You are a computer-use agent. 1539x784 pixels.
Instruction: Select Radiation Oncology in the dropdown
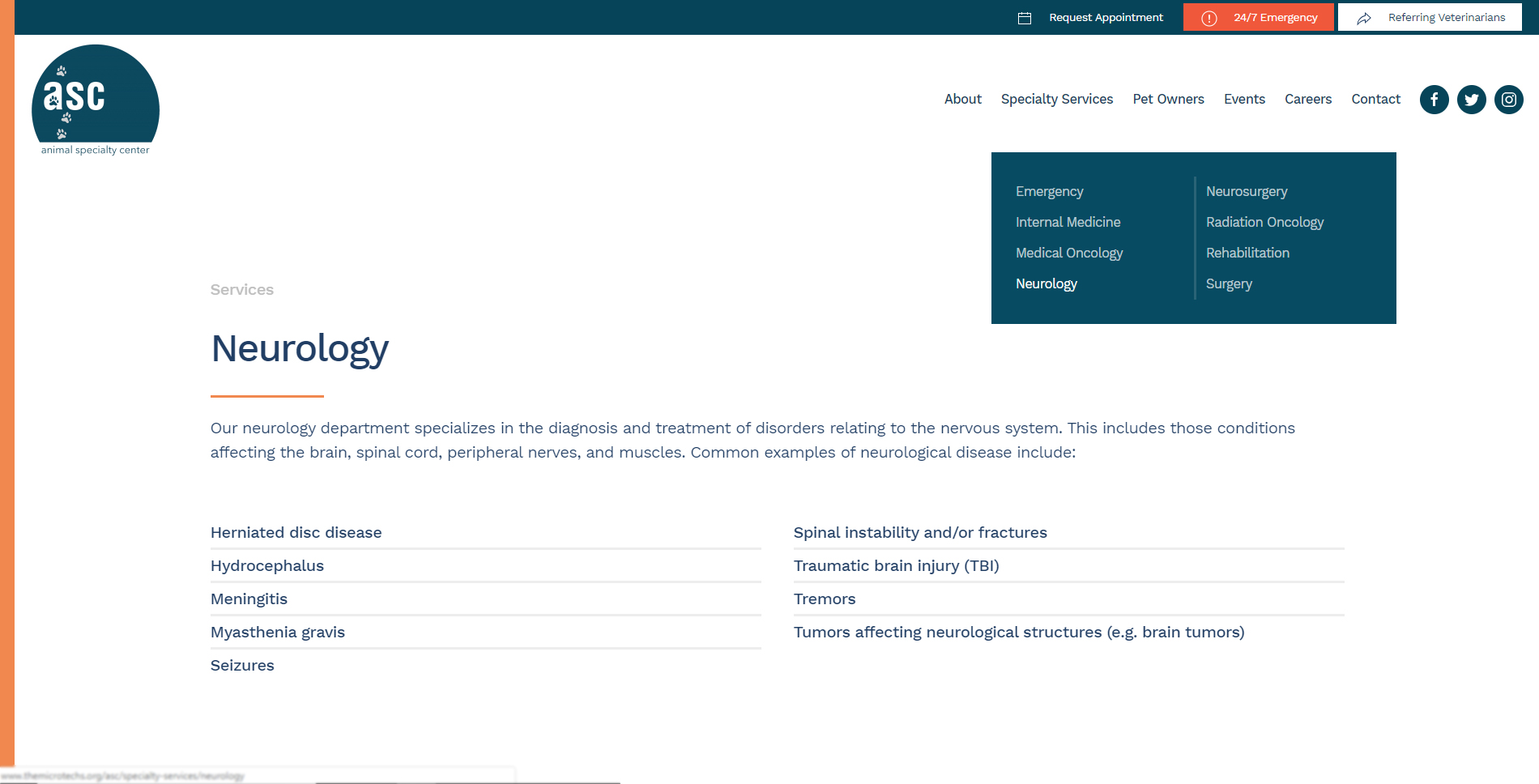click(x=1264, y=222)
